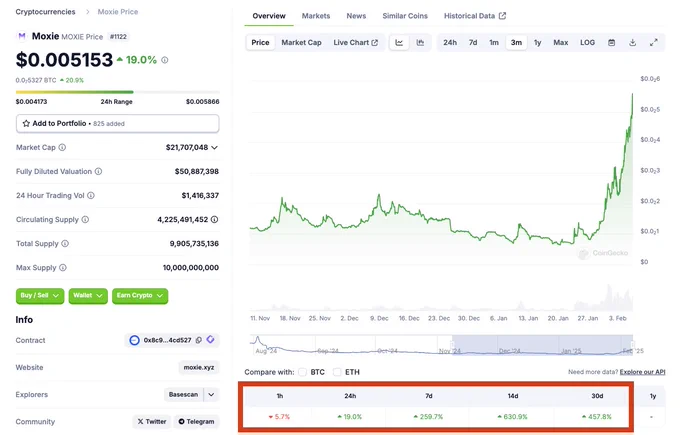
Task: Select the line chart view icon
Action: click(x=399, y=43)
